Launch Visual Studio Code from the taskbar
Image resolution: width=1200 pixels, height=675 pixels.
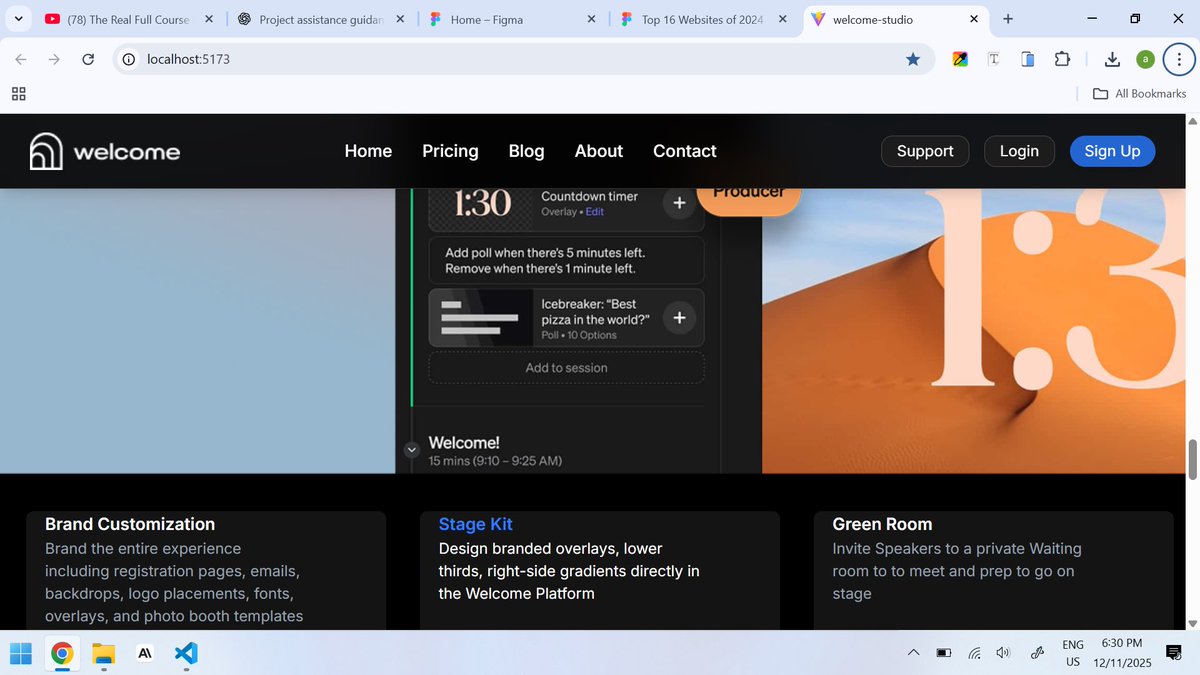(185, 653)
